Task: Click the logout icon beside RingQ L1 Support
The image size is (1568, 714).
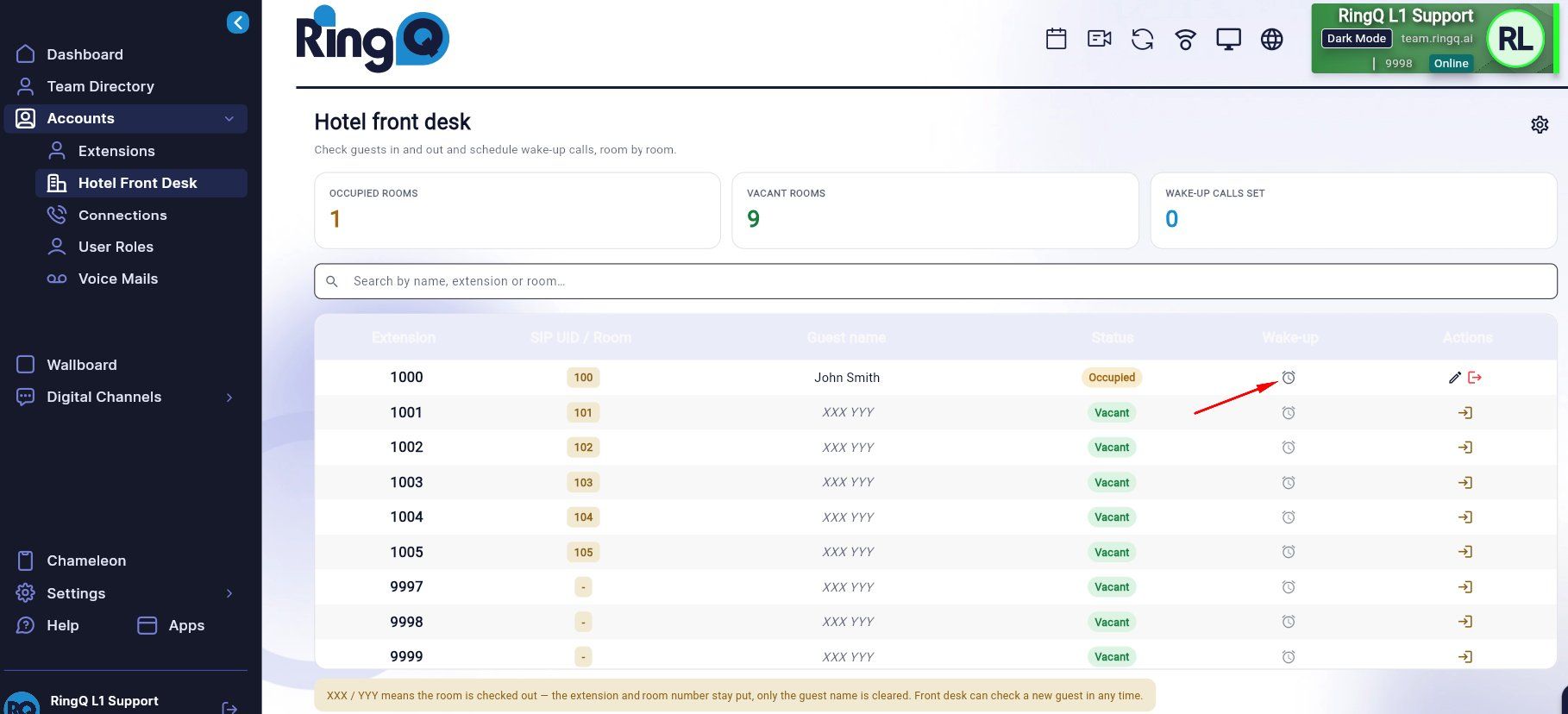Action: (x=229, y=707)
